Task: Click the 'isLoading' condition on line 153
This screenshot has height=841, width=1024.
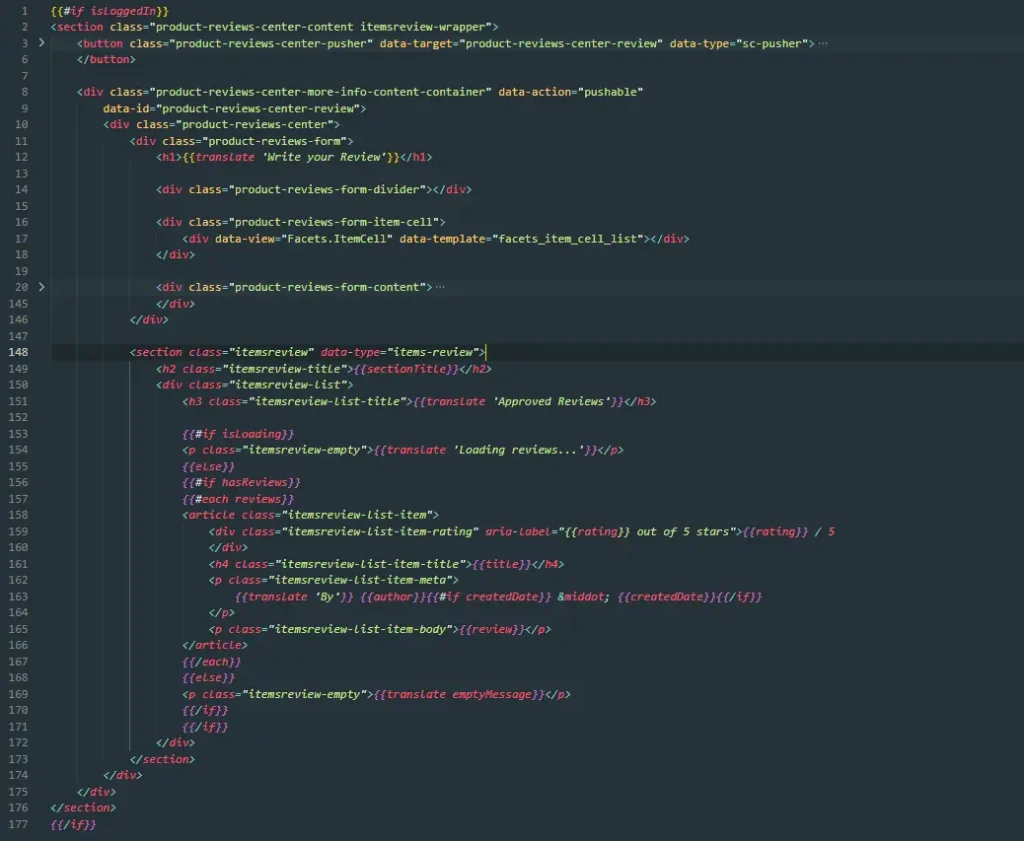Action: point(251,434)
